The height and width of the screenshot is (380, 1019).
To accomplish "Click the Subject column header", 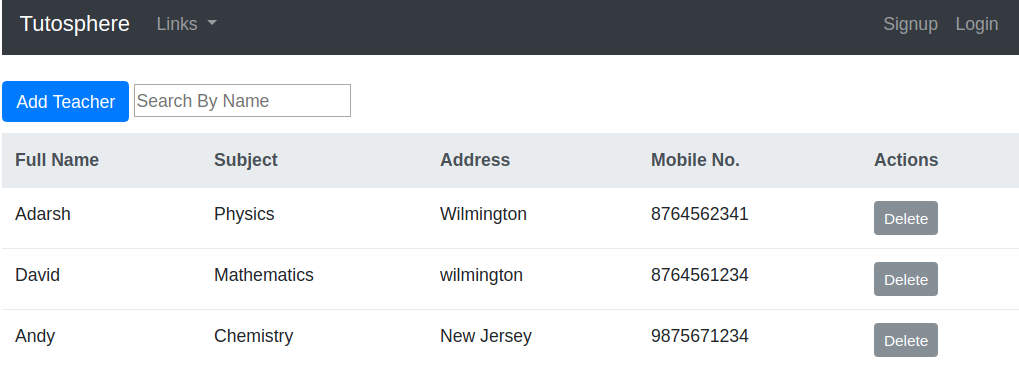I will pos(246,160).
